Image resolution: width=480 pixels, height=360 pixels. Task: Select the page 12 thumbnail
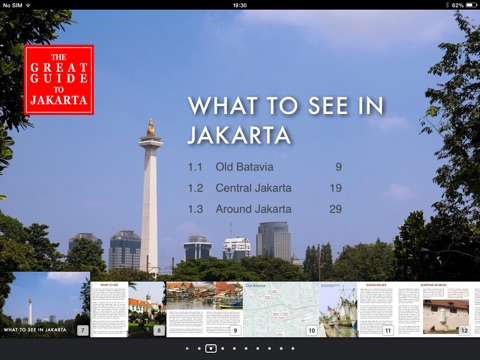434,309
